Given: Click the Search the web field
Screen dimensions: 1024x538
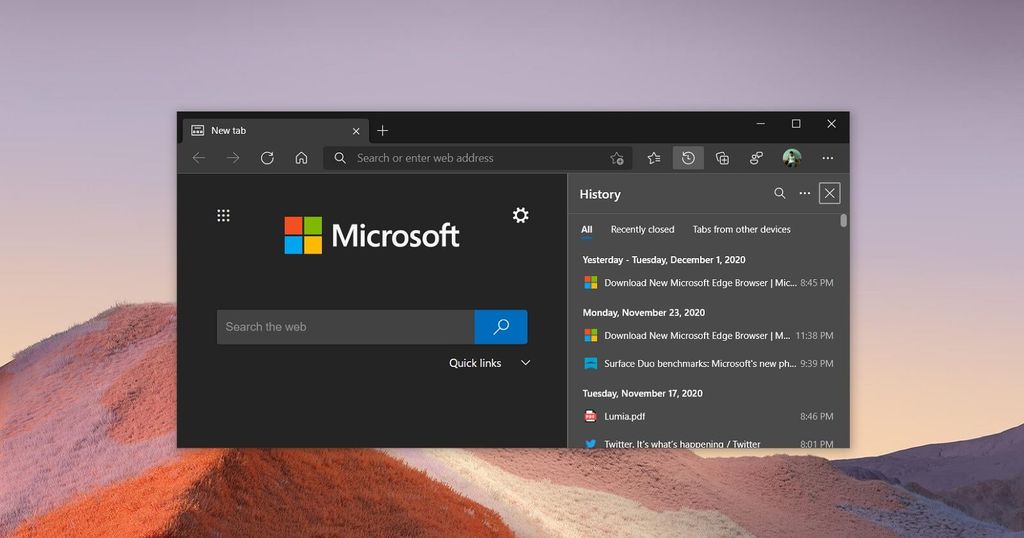Looking at the screenshot, I should (345, 327).
